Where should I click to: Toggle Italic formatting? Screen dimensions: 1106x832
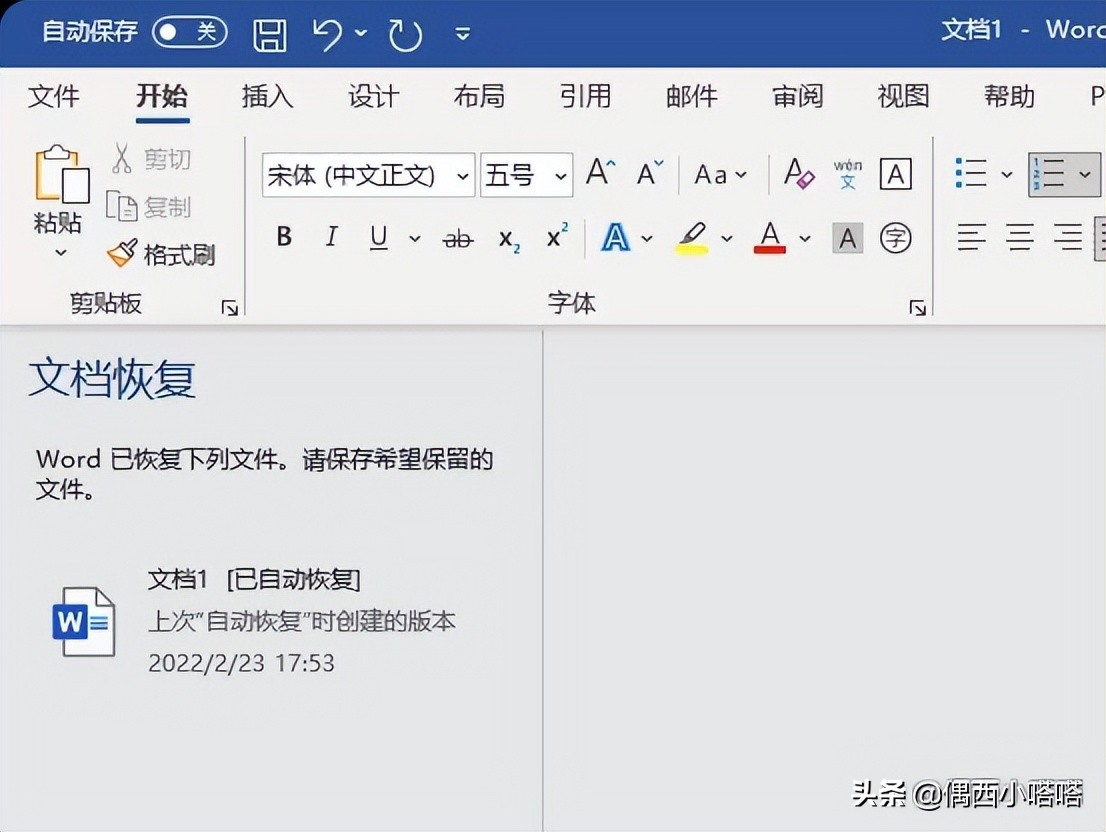331,237
